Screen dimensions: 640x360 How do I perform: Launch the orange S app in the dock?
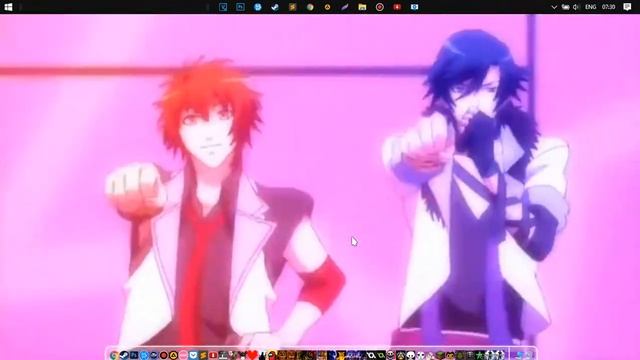pyautogui.click(x=203, y=355)
